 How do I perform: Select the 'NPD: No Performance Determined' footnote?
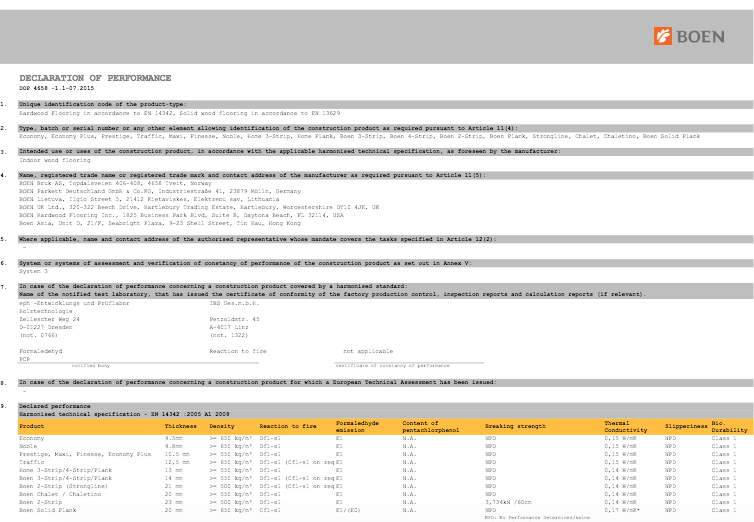(x=538, y=518)
